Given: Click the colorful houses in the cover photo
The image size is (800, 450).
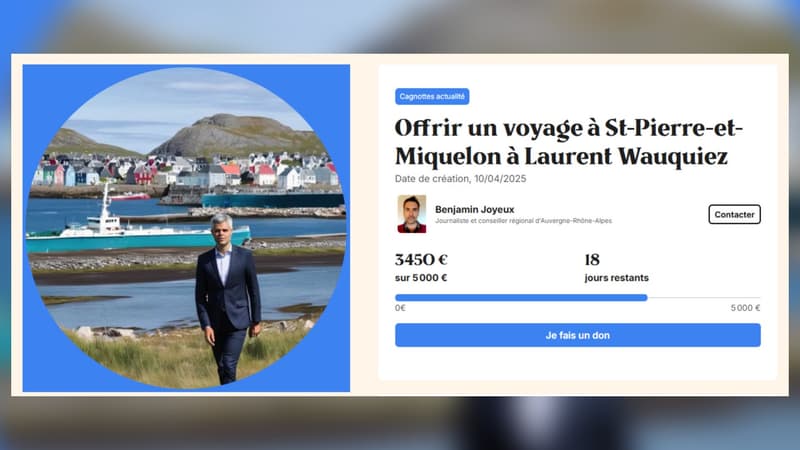Looking at the screenshot, I should pos(186,171).
